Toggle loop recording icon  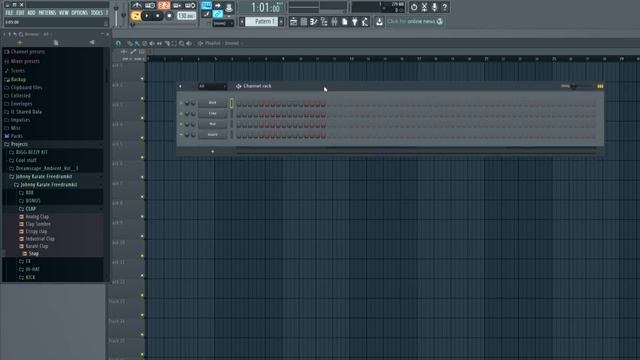(x=190, y=6)
